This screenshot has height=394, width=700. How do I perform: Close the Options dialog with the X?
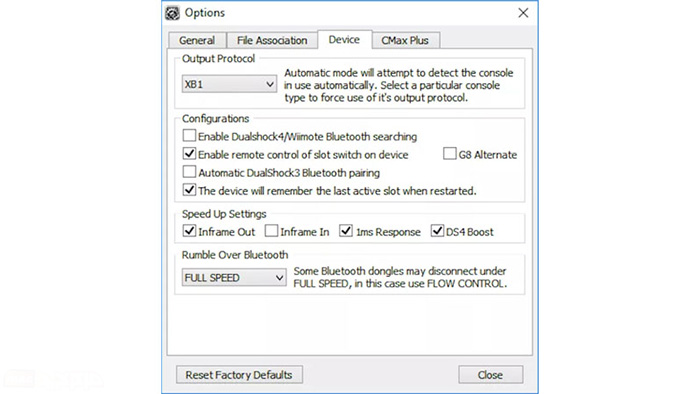(523, 13)
